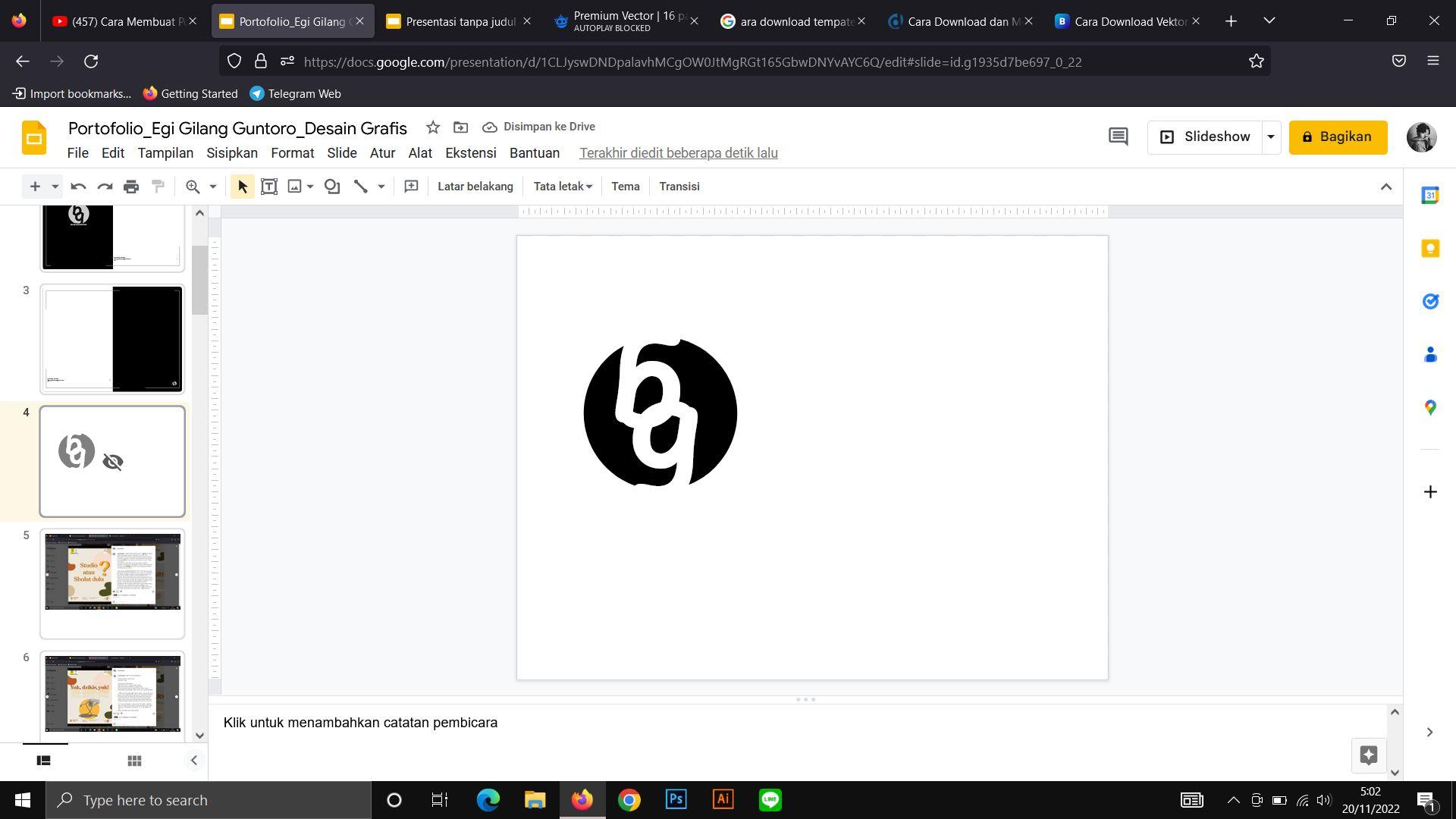Open the Sisipkan menu

click(x=232, y=153)
